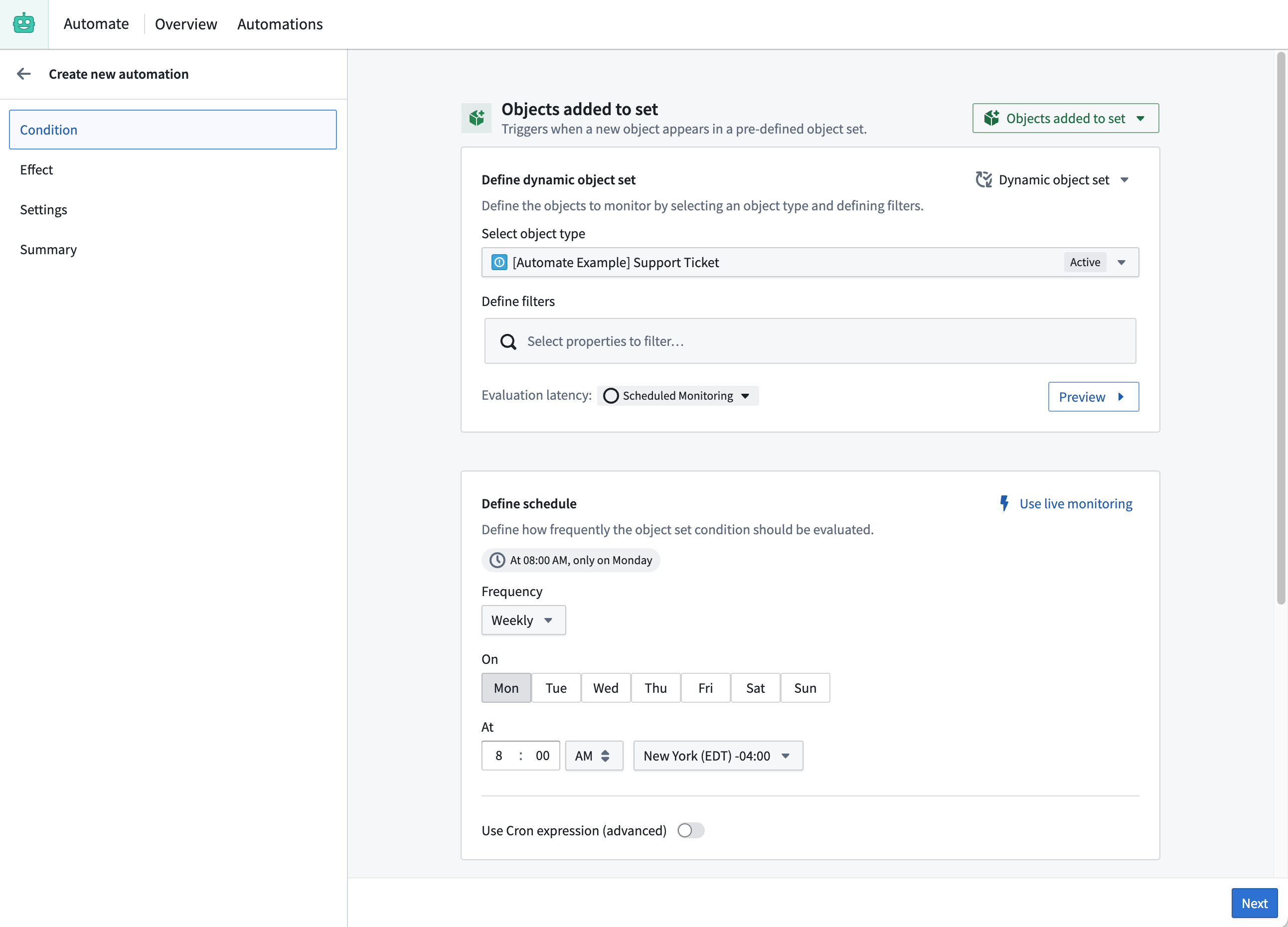Toggle the Use Cron expression advanced switch

(x=691, y=830)
